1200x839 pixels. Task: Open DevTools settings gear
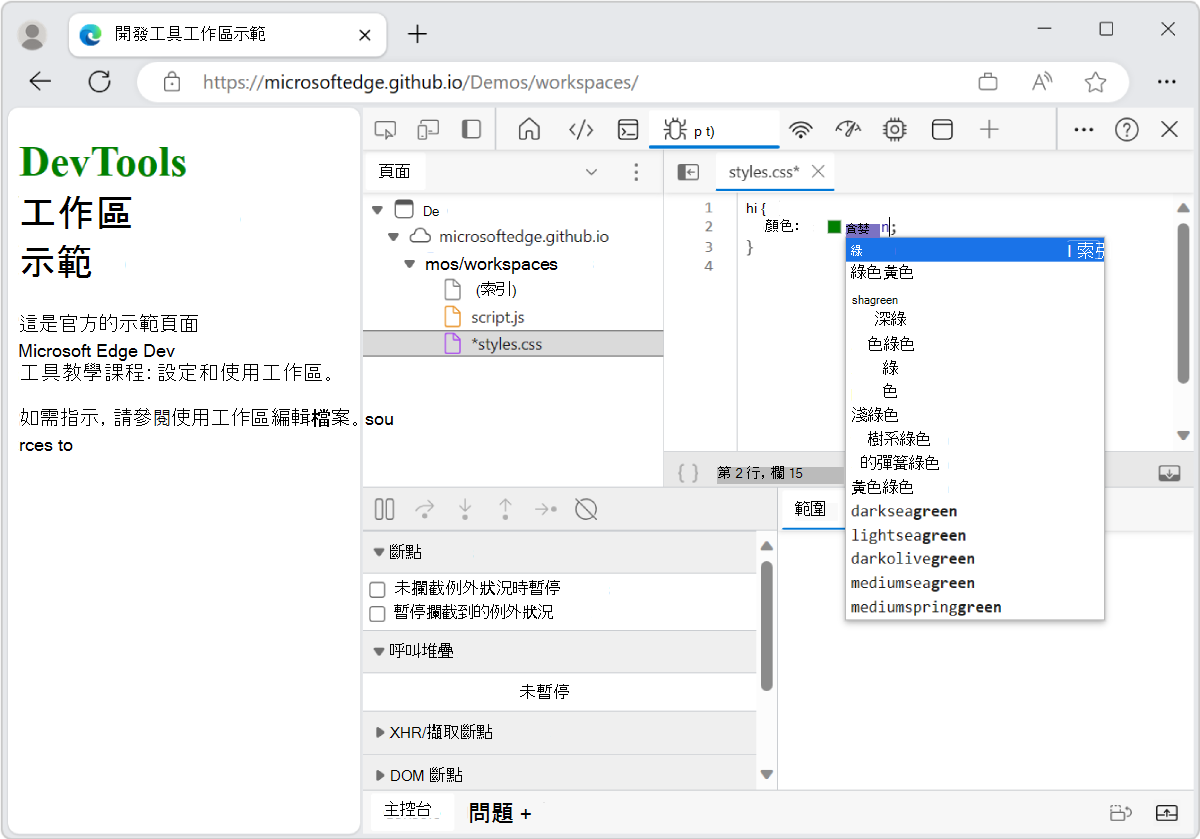(894, 129)
